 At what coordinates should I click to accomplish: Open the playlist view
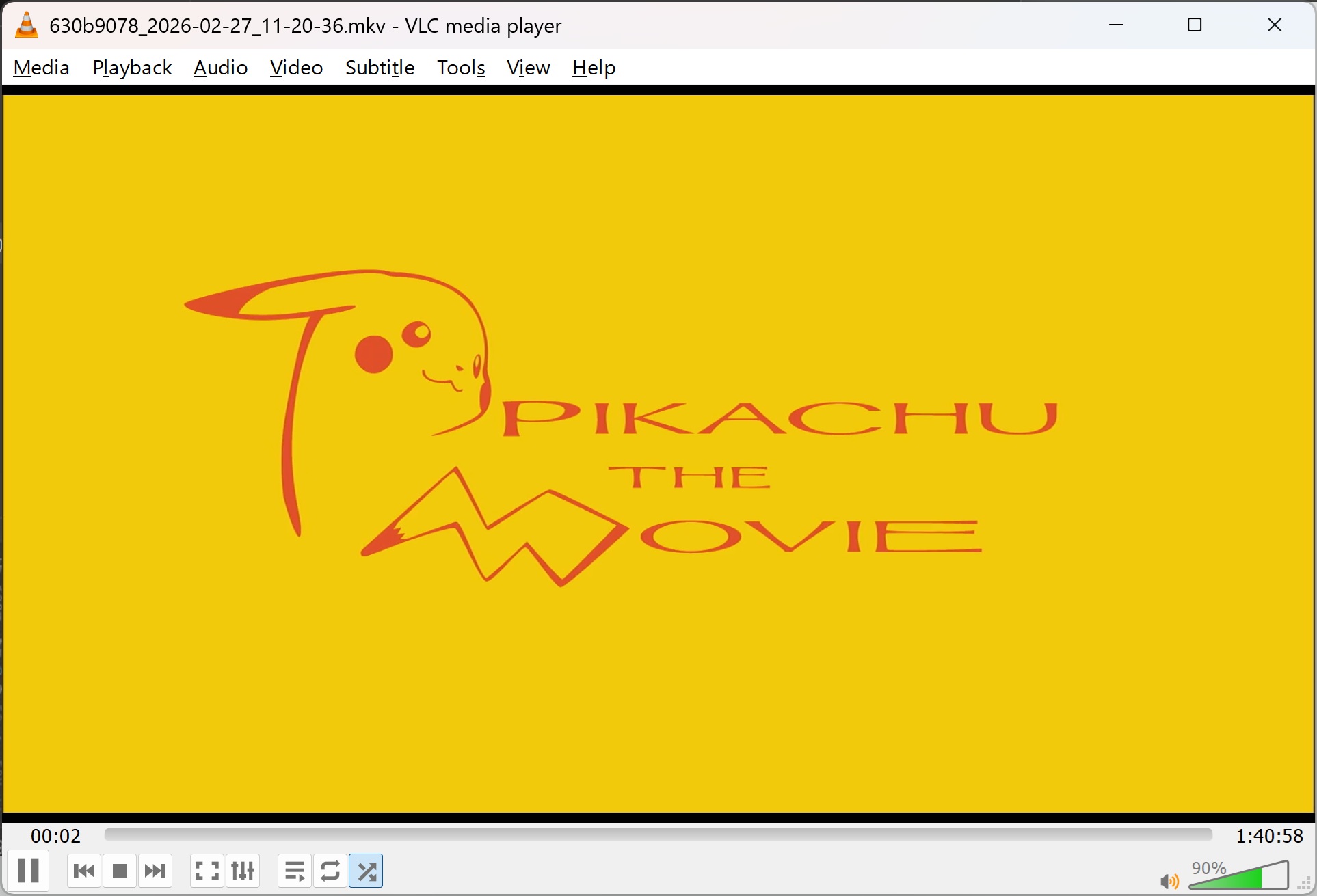[x=295, y=871]
